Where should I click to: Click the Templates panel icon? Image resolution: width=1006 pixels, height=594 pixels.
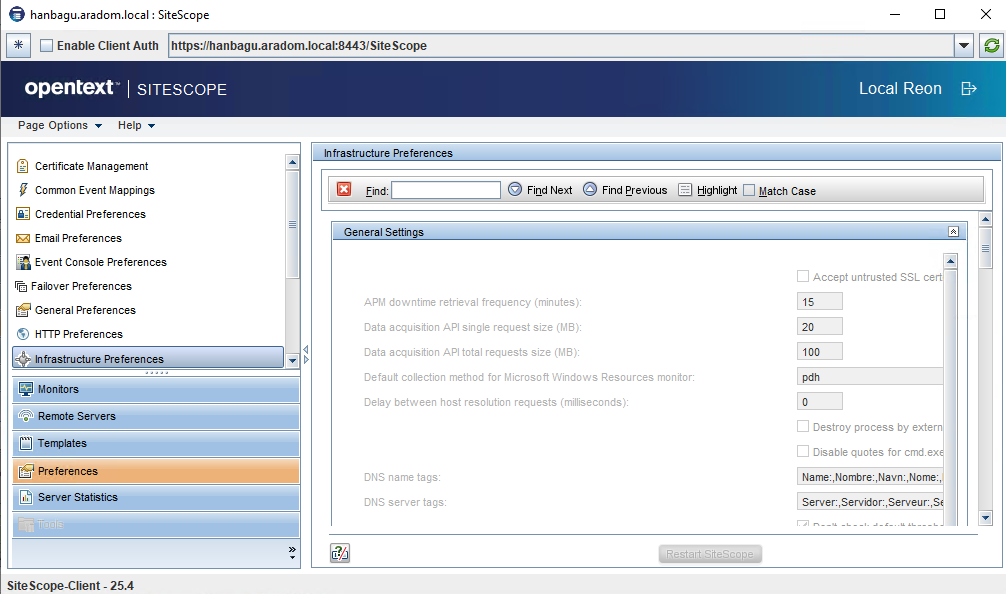pos(26,443)
